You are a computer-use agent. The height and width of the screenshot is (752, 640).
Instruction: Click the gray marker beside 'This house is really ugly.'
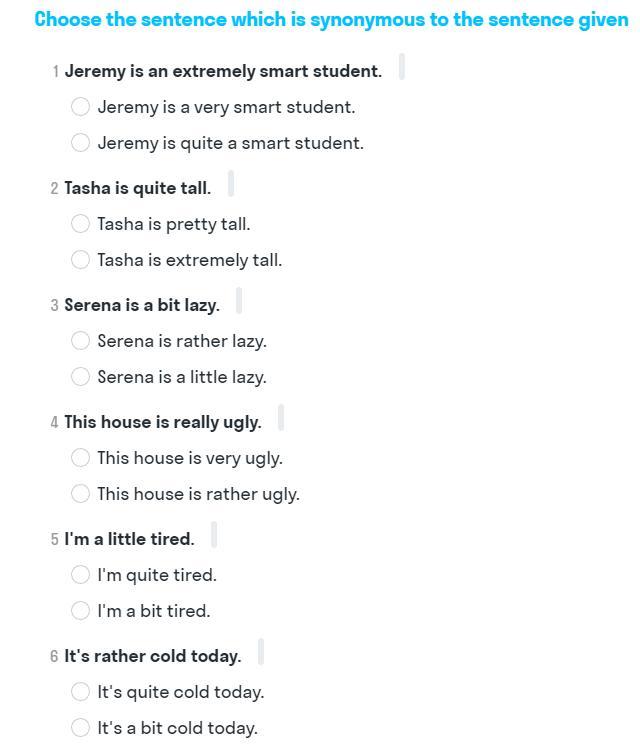(281, 417)
